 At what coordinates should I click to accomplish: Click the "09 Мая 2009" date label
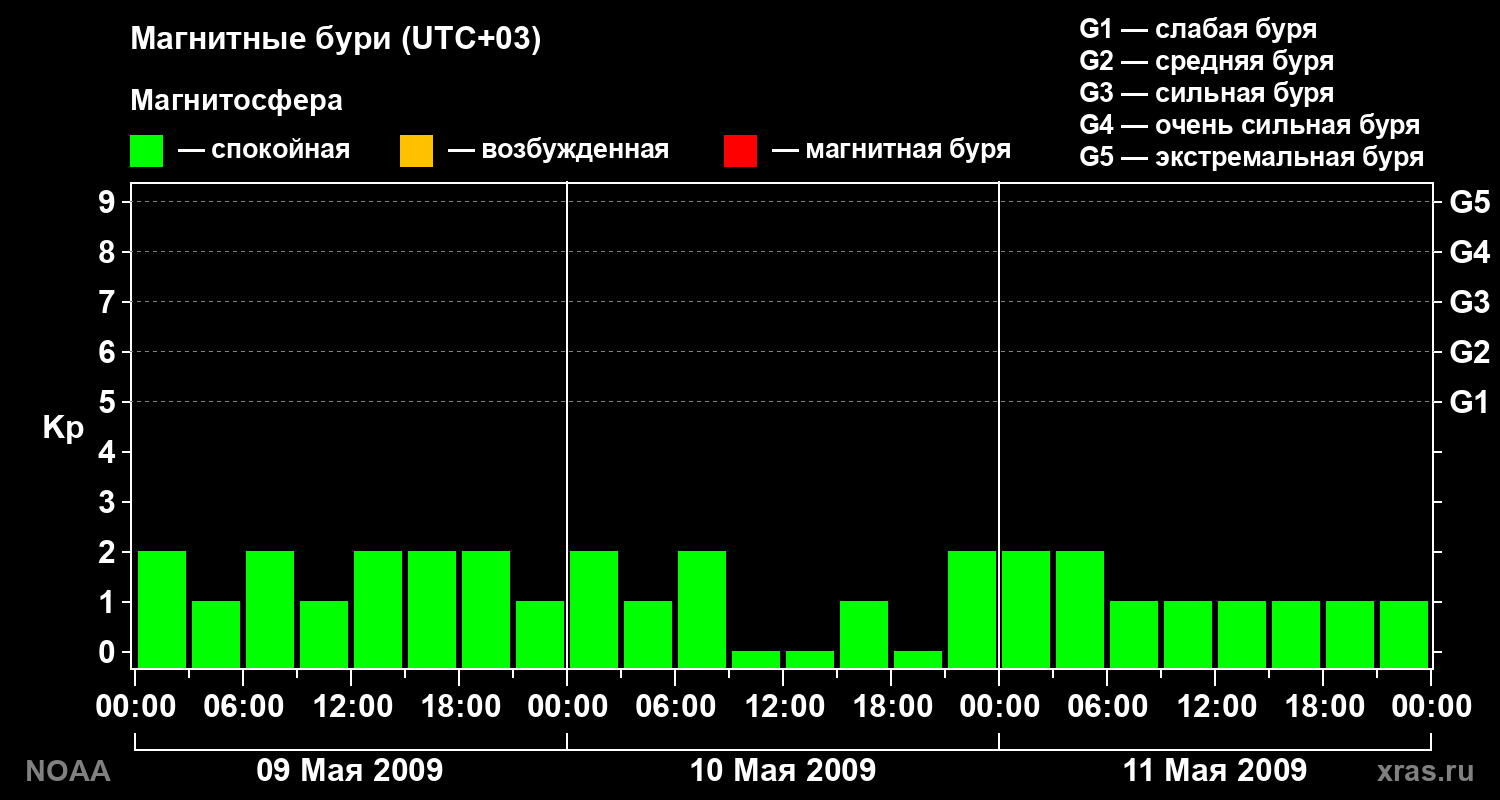[350, 770]
